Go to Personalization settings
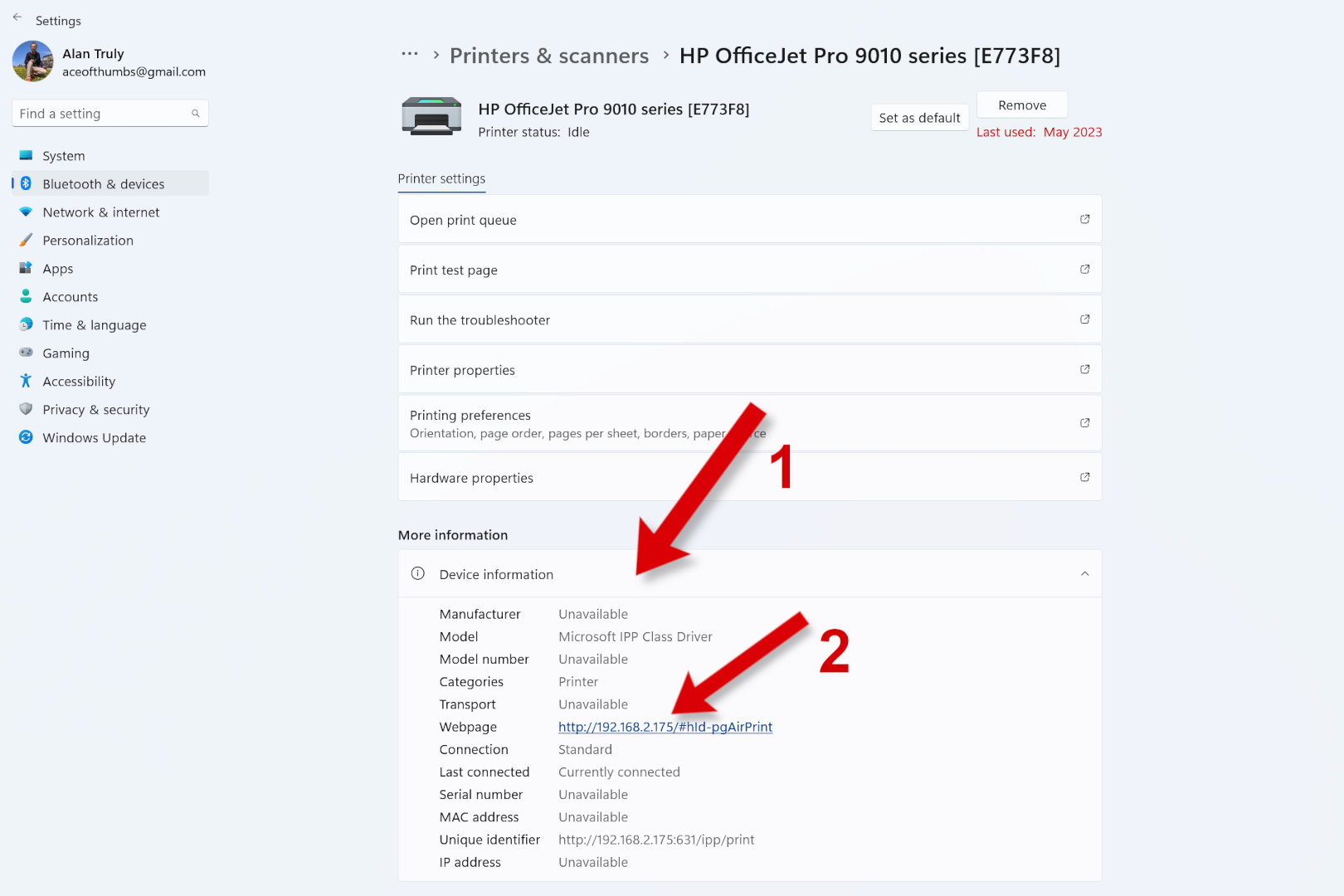 (x=87, y=241)
